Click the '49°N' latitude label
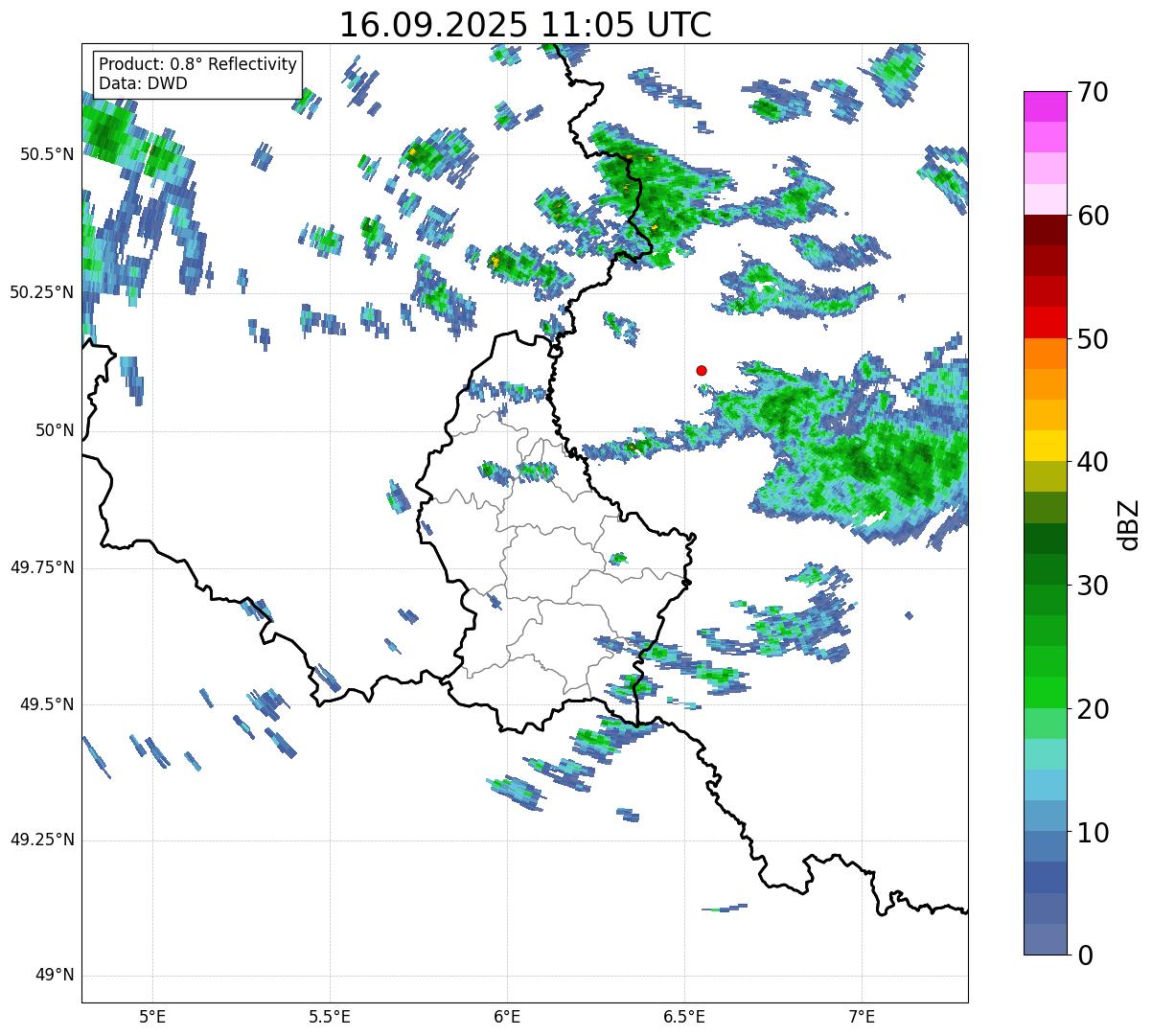This screenshot has width=1152, height=1036. tap(56, 976)
